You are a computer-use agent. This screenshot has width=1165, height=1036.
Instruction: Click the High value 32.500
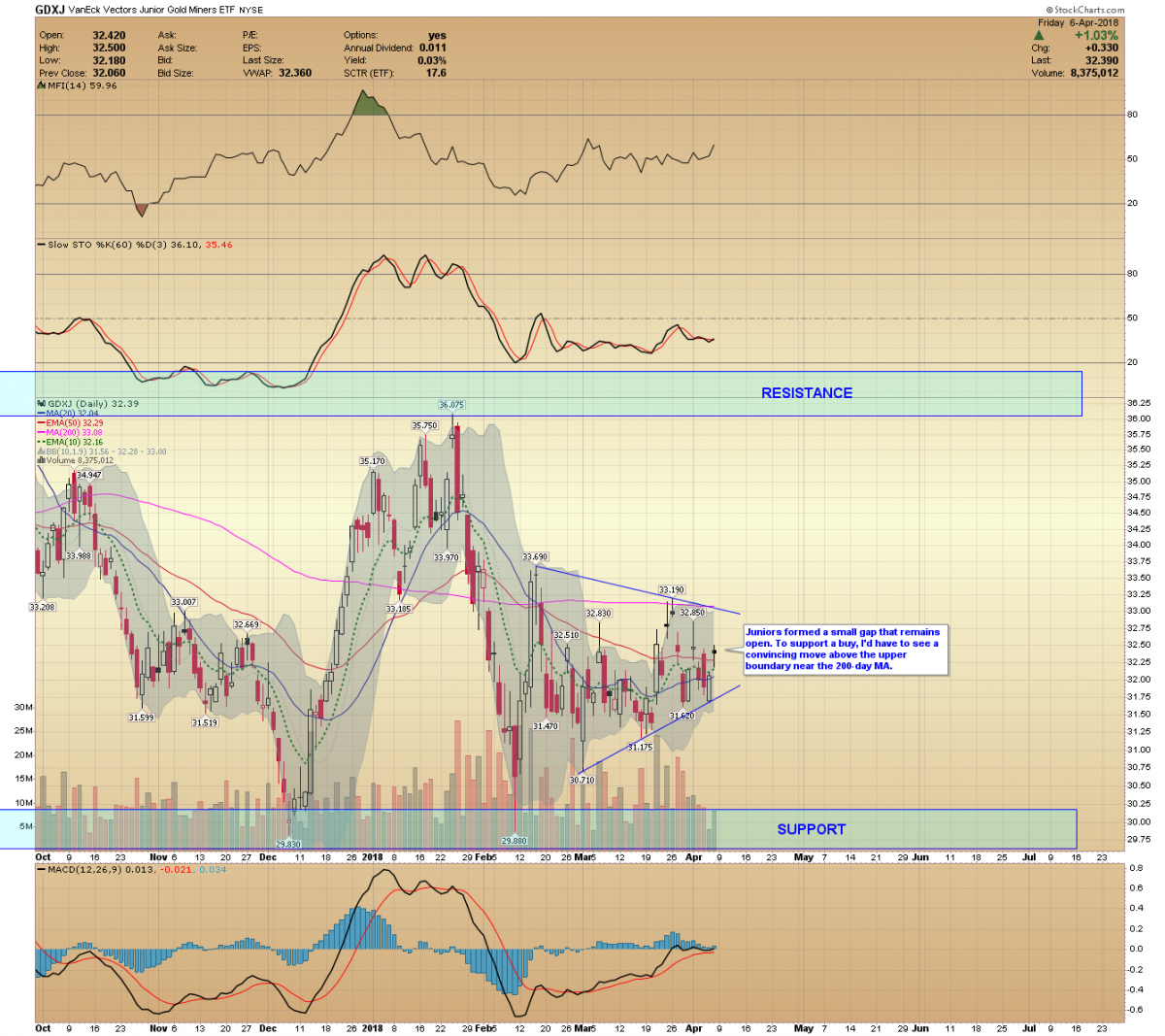pos(109,48)
